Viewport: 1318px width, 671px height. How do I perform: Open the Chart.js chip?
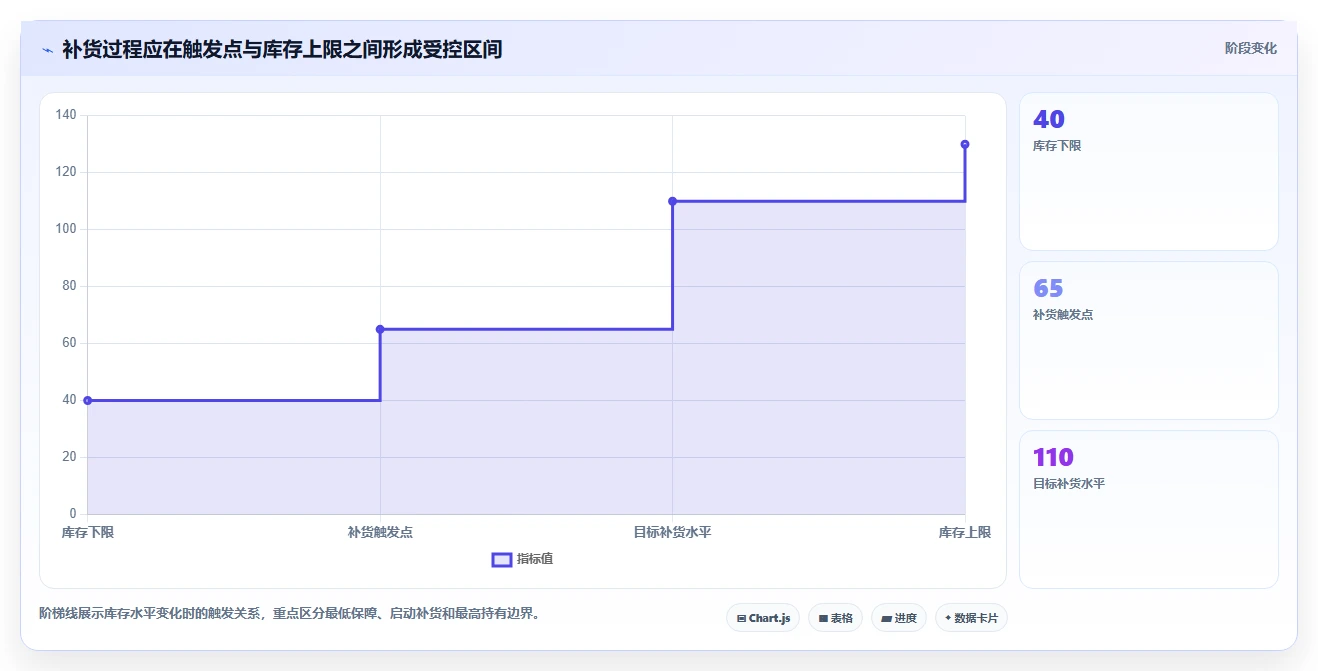tap(763, 618)
